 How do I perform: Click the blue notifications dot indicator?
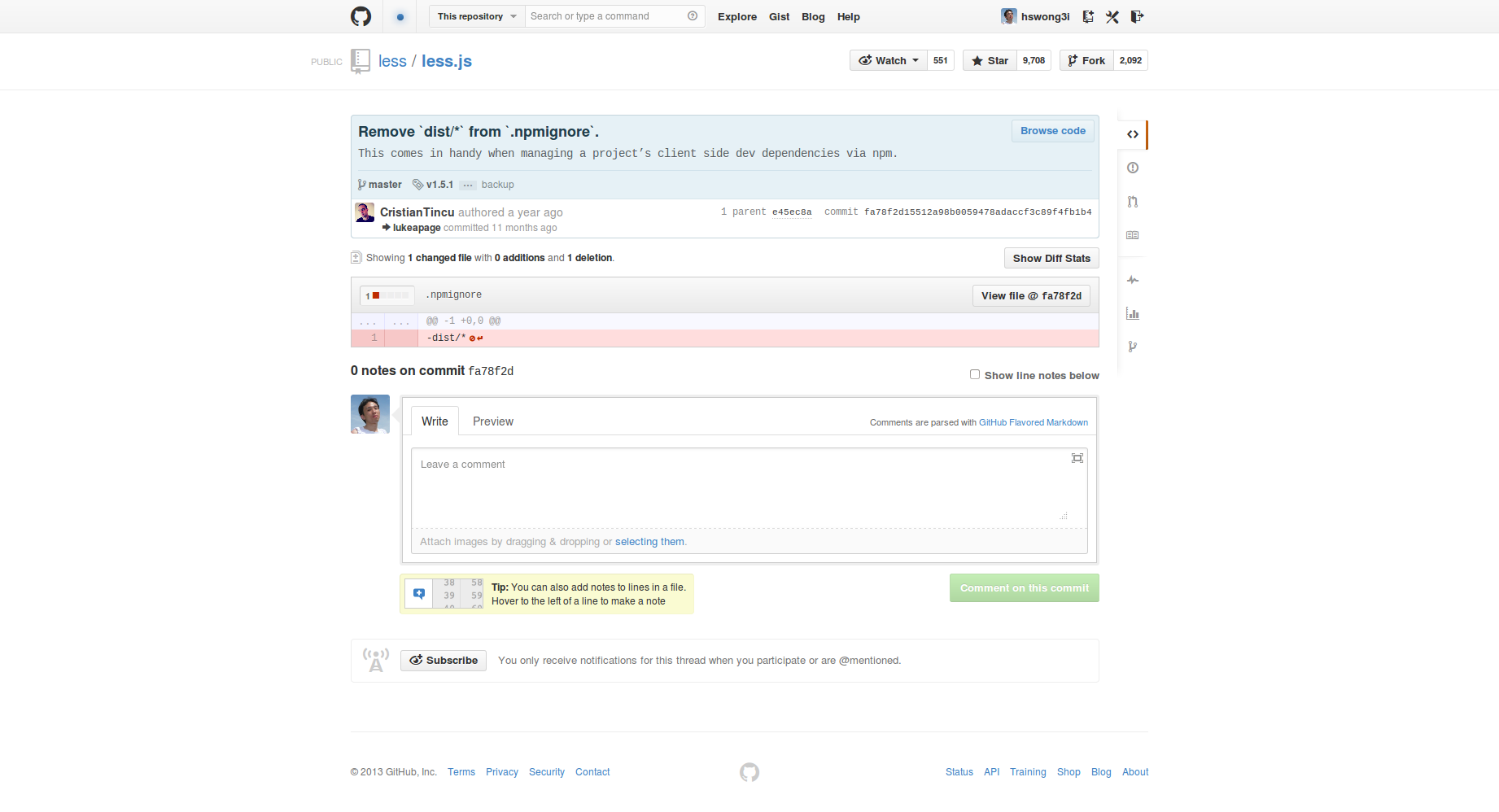(x=400, y=16)
